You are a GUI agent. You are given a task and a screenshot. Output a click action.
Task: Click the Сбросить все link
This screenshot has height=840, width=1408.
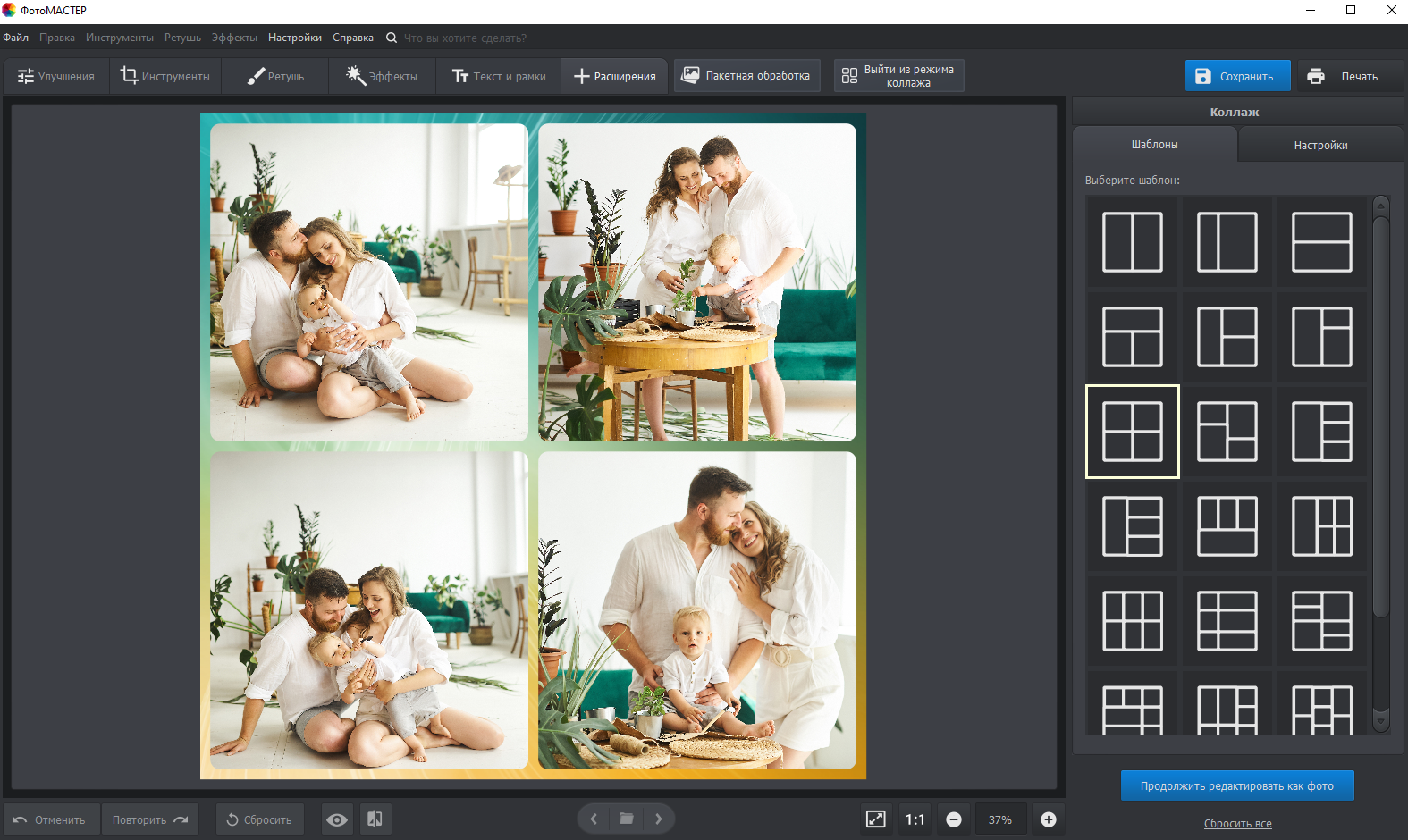coord(1237,824)
